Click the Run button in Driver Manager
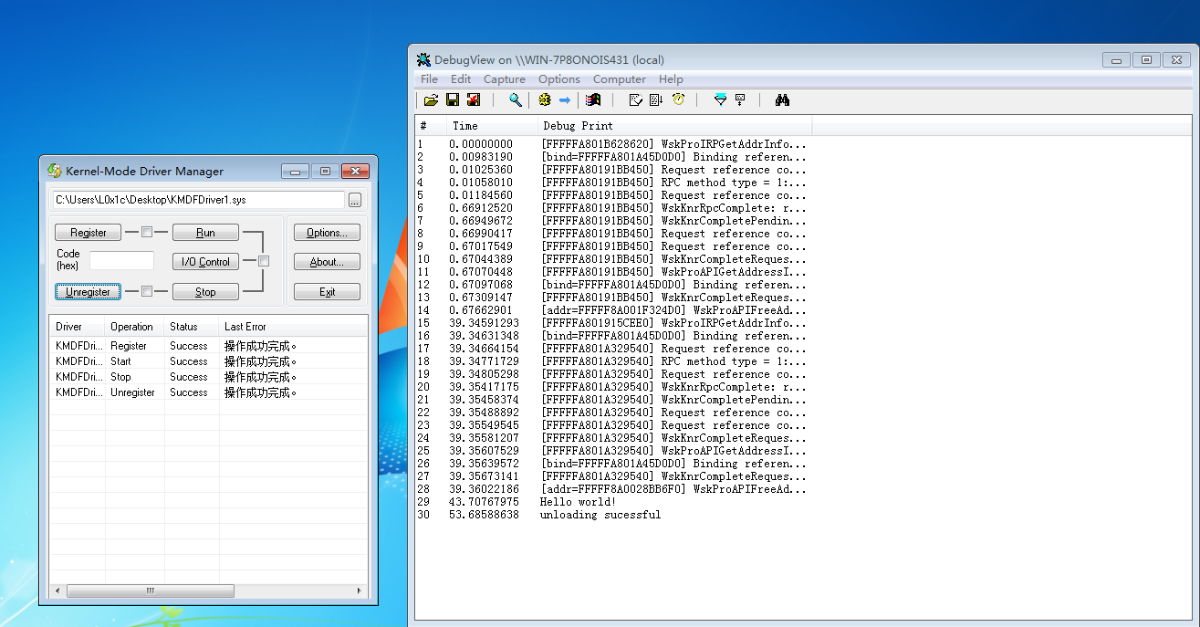This screenshot has height=627, width=1200. coord(205,232)
